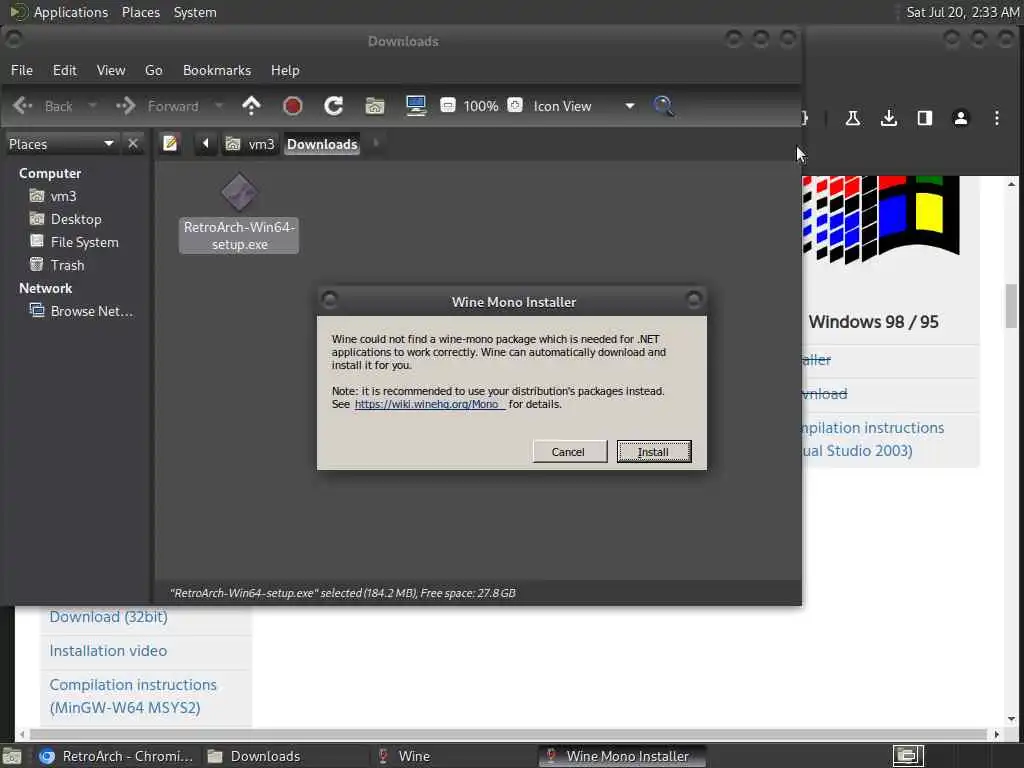
Task: Open the Places menu in top panel
Action: tap(140, 12)
